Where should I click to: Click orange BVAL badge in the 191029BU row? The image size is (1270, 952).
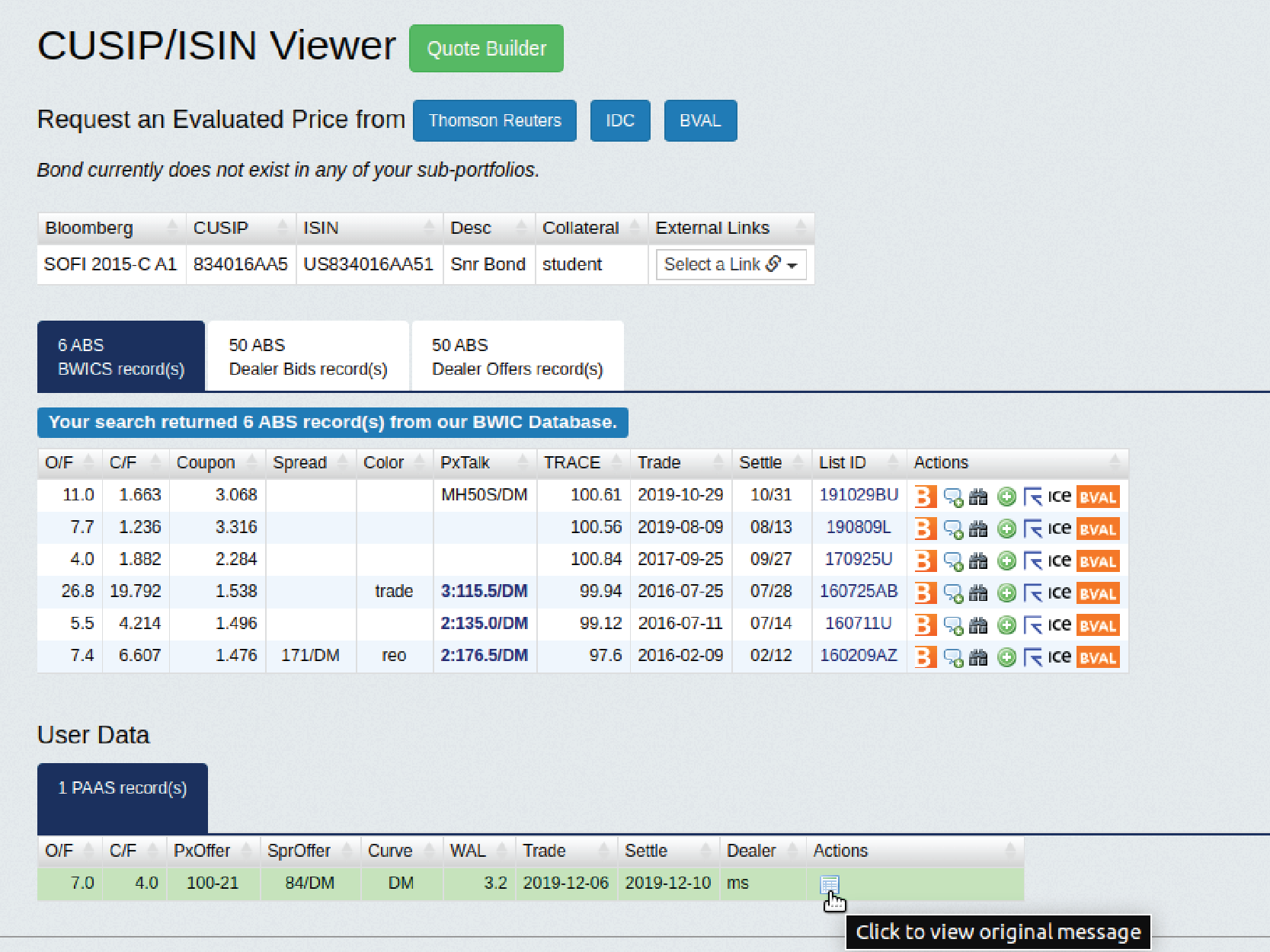(x=1098, y=497)
